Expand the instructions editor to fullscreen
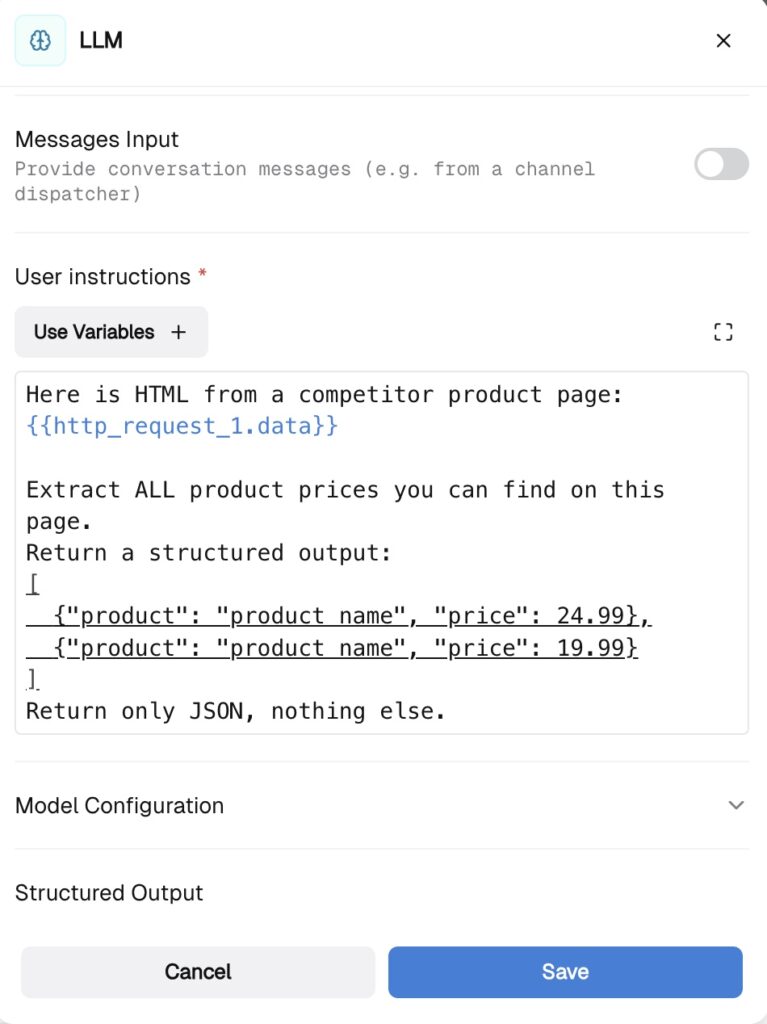This screenshot has height=1024, width=767. tap(723, 333)
